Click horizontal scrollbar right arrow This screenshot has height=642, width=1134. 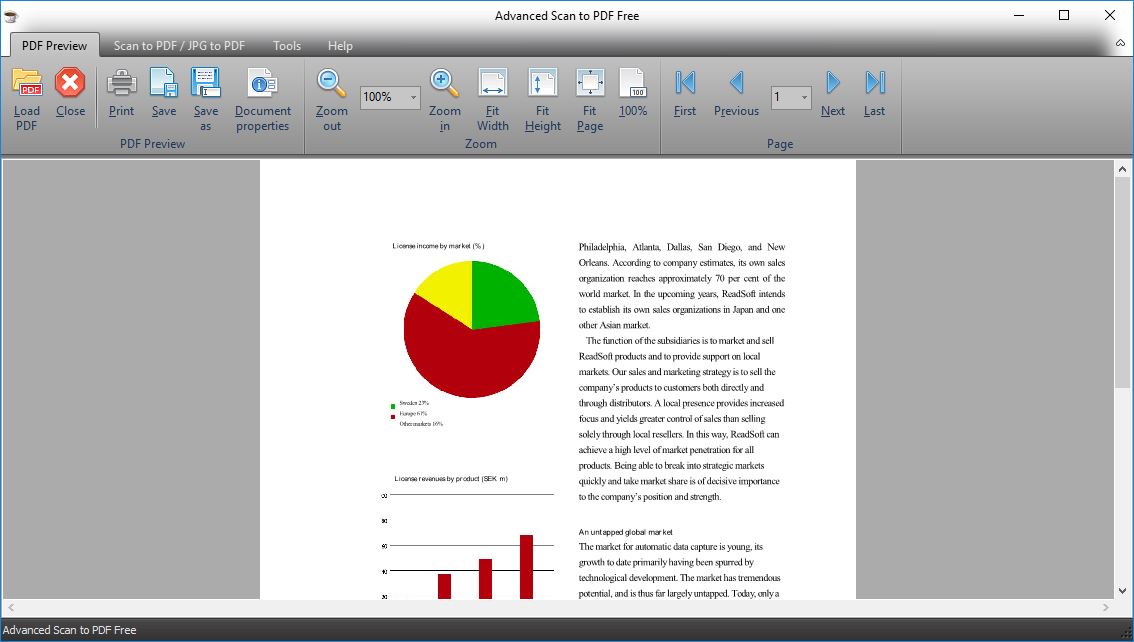(x=1105, y=608)
